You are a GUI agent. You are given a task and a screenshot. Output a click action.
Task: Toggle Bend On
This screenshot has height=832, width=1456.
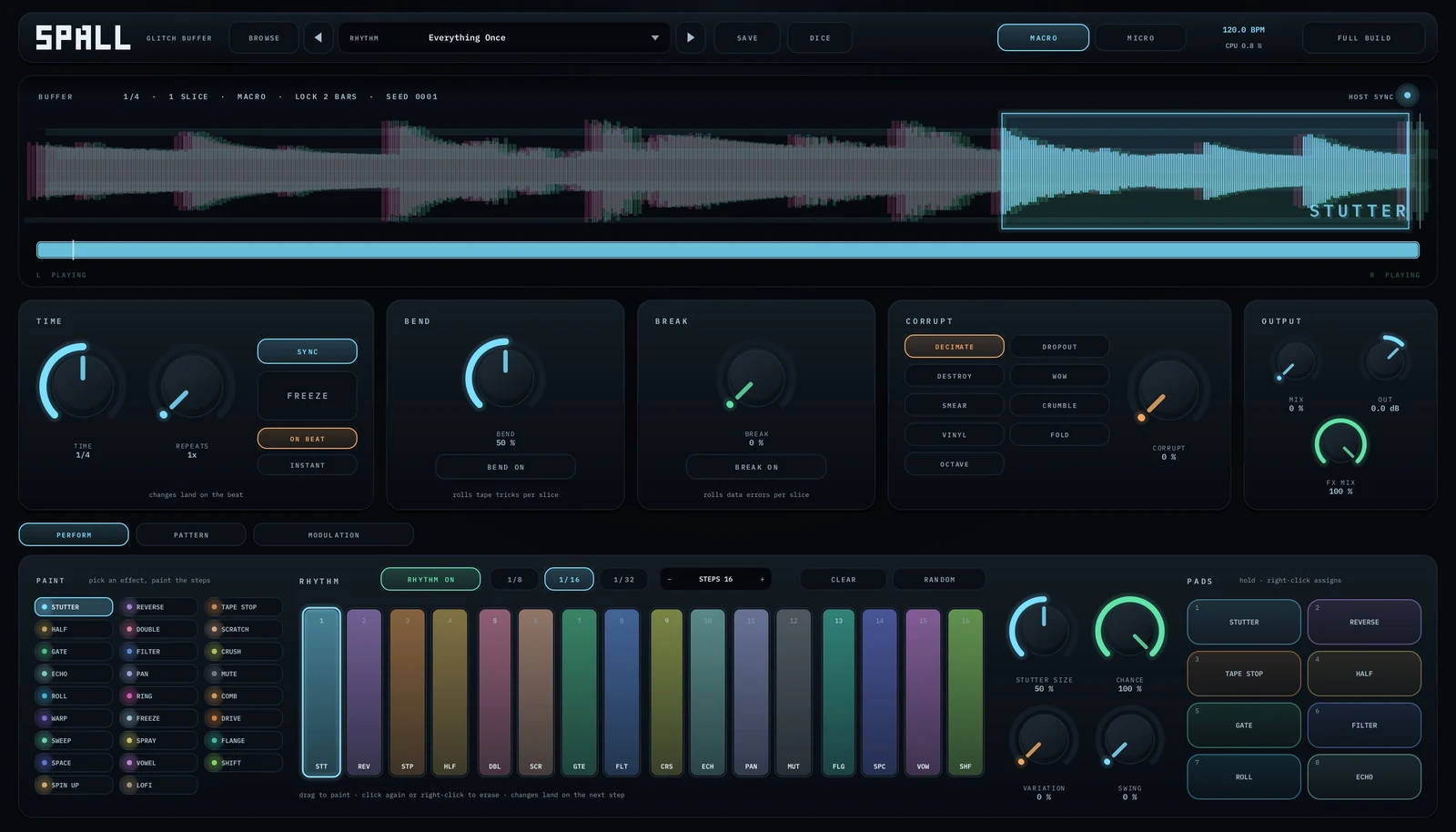505,467
